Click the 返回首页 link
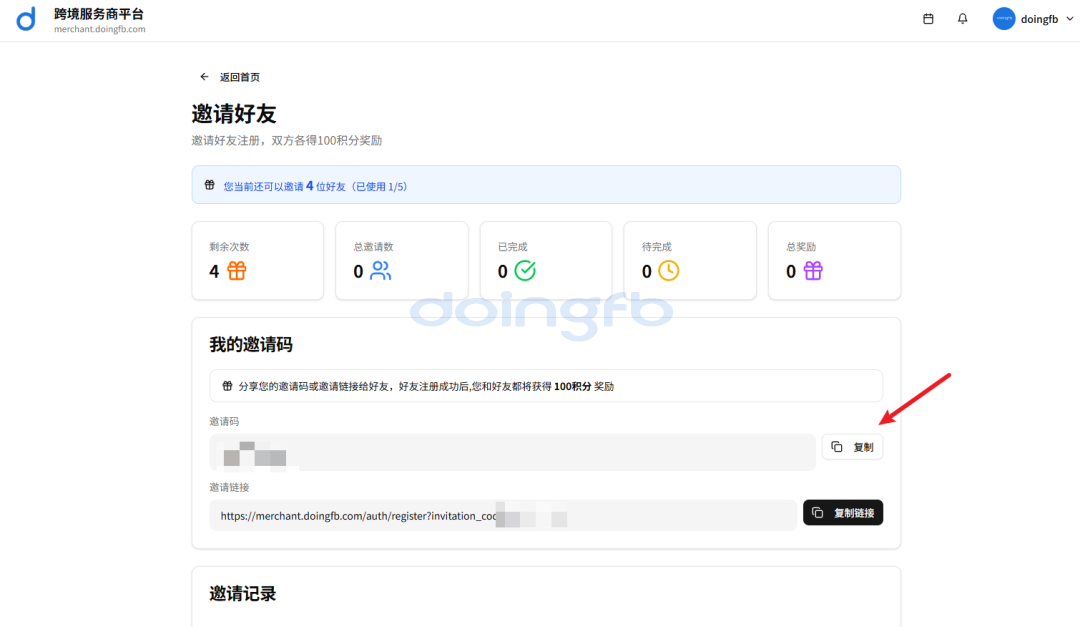 [x=240, y=77]
